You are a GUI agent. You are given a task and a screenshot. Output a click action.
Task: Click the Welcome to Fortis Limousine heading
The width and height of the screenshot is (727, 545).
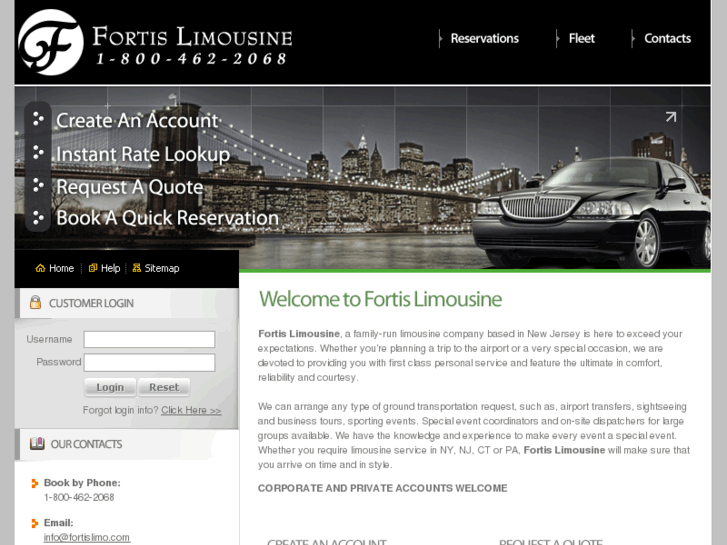pyautogui.click(x=380, y=299)
